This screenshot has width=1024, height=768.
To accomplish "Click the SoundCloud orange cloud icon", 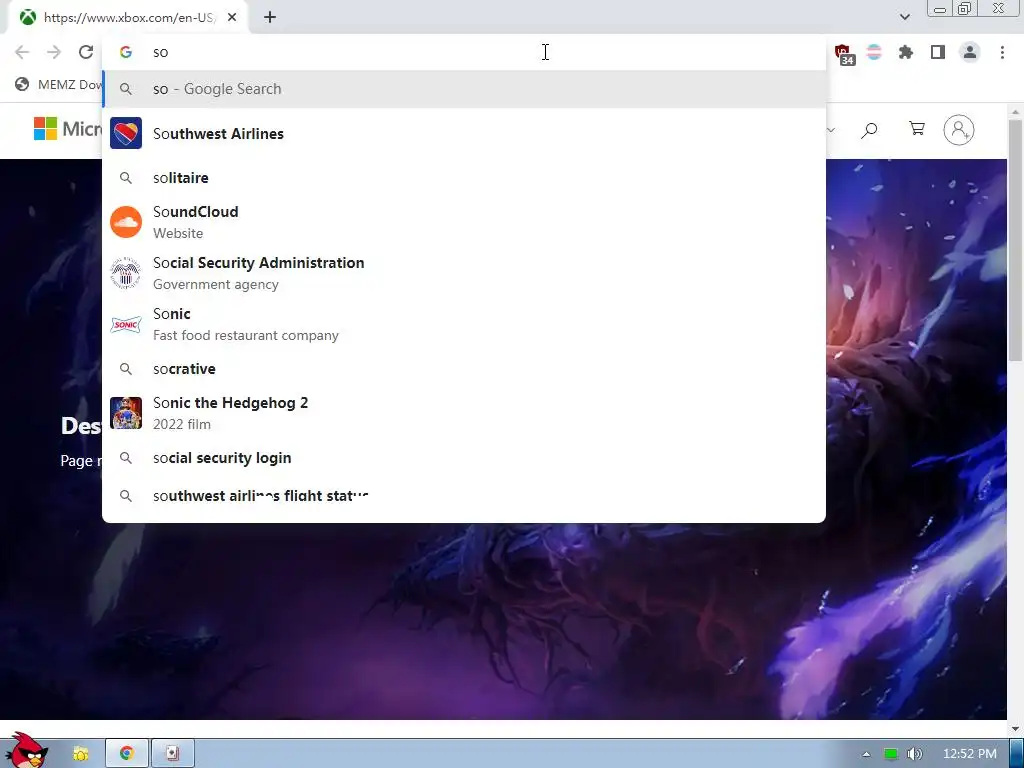I will coord(126,222).
